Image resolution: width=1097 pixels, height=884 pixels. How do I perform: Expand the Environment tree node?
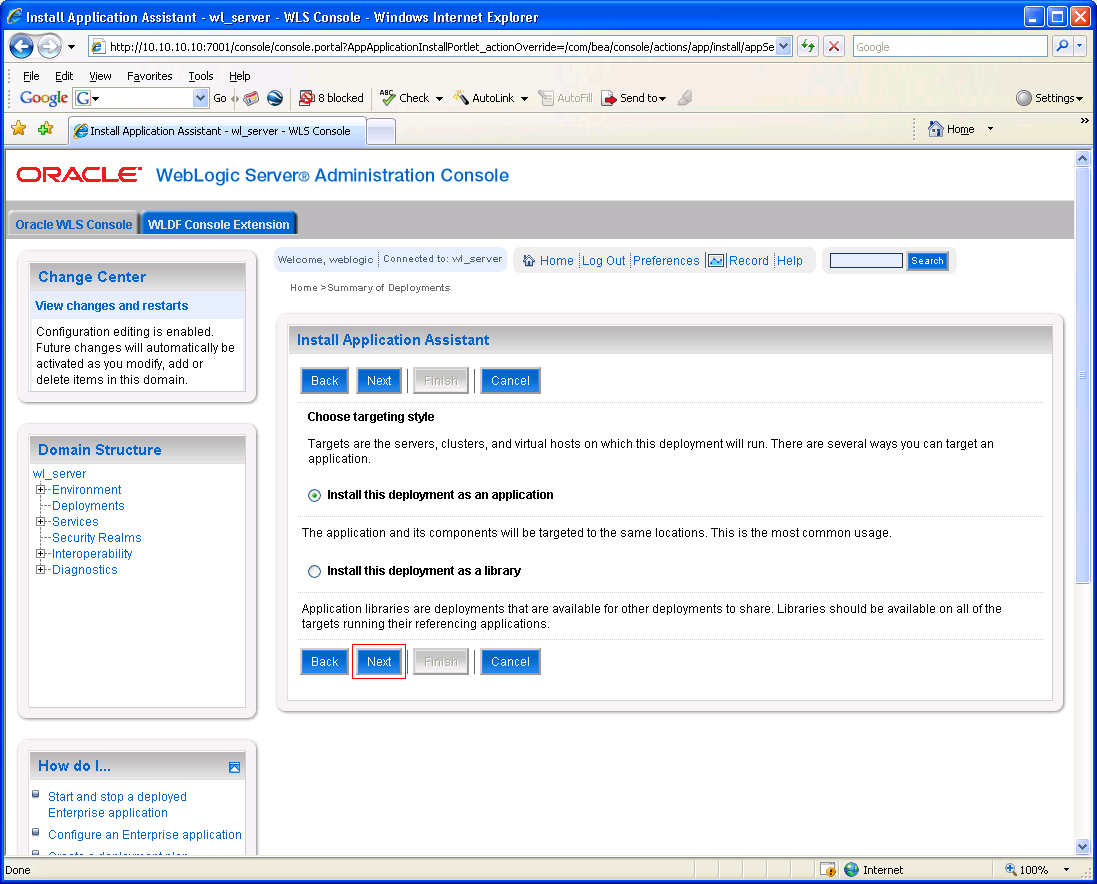pos(41,490)
